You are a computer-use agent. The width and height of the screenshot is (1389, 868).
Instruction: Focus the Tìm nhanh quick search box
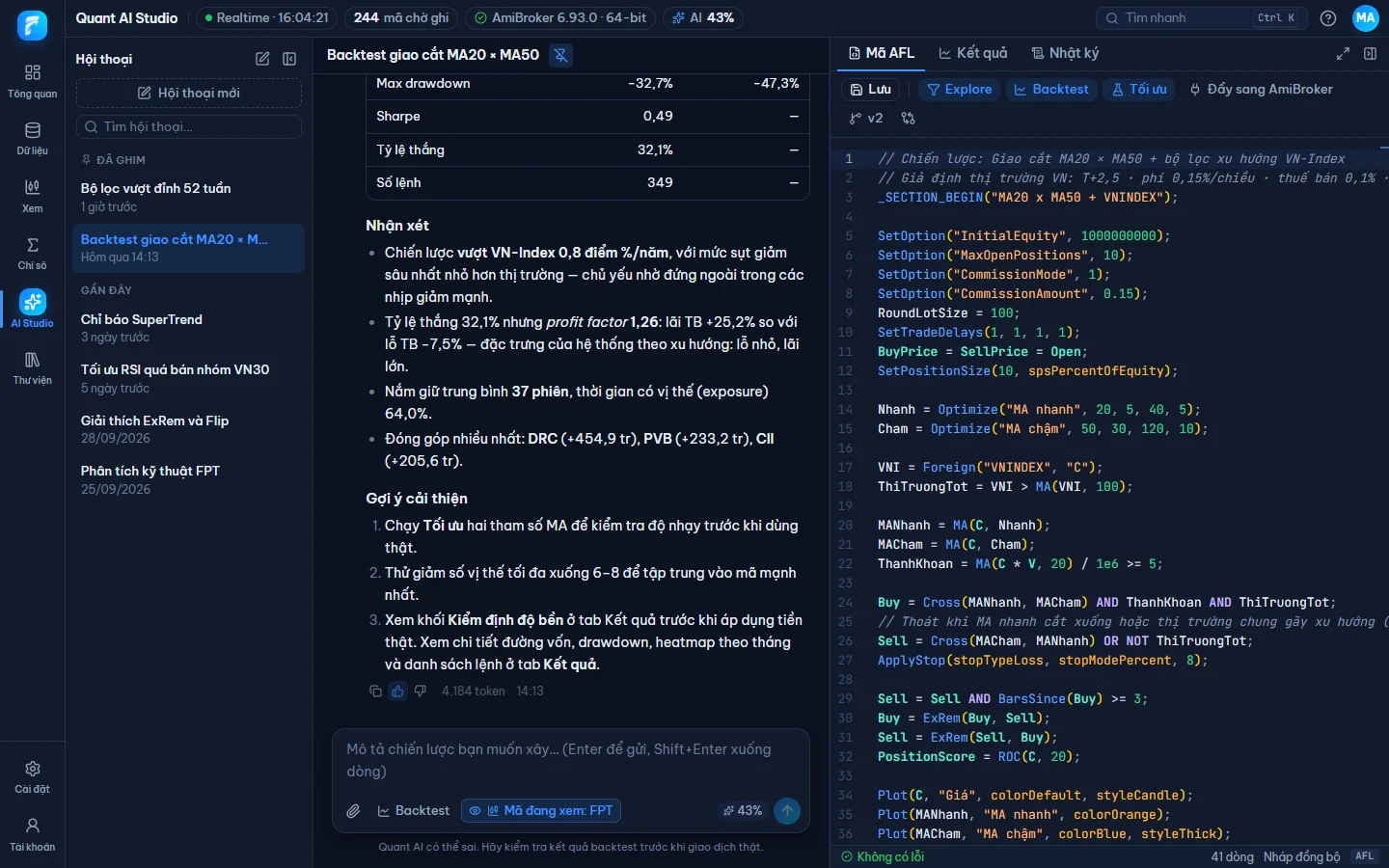1201,18
